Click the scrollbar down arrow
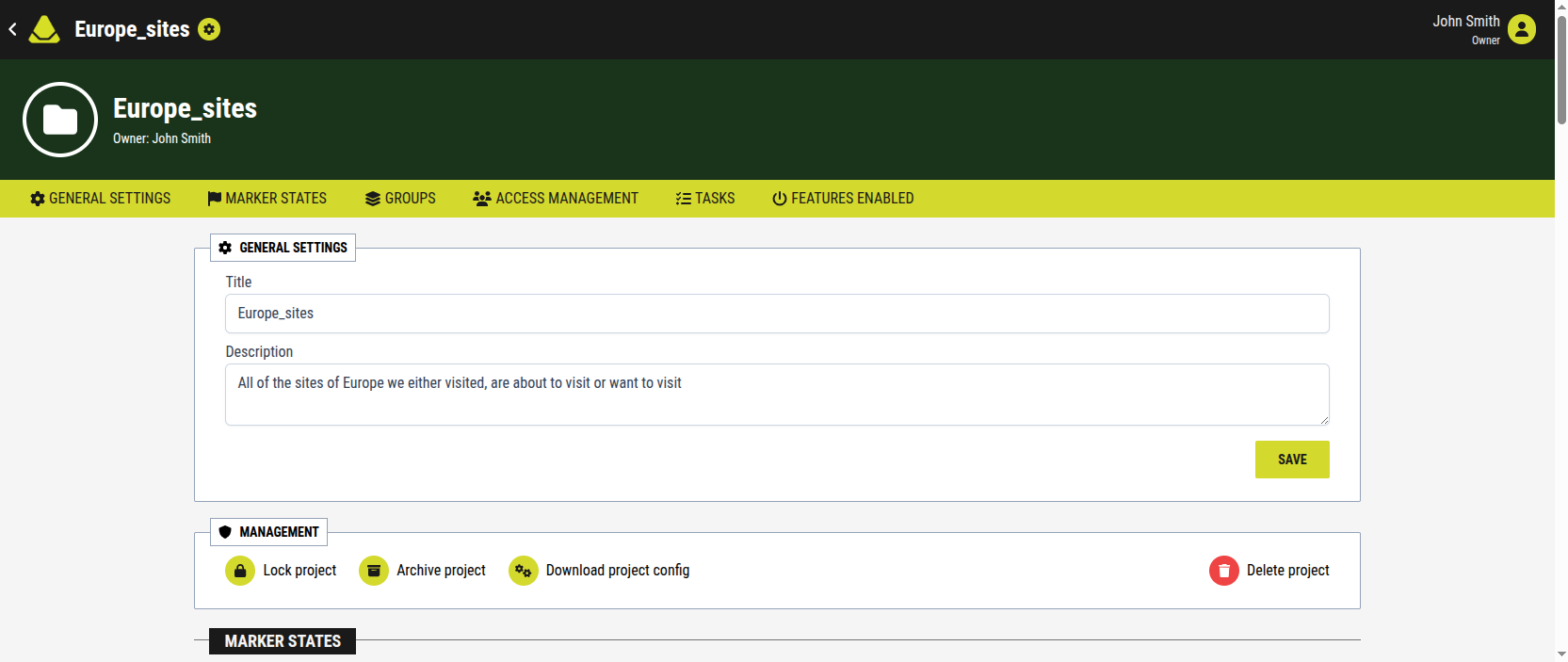The height and width of the screenshot is (662, 1568). [x=1561, y=654]
